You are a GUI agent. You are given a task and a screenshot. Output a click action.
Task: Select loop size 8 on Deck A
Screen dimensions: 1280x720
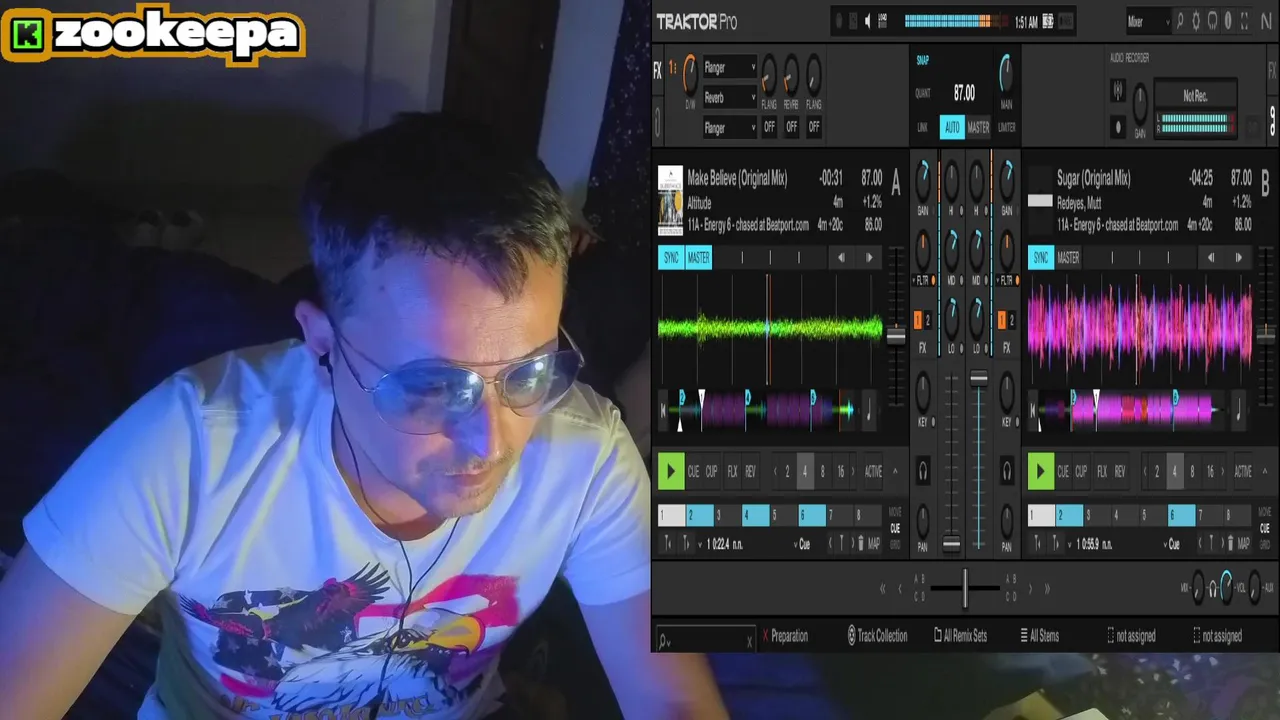pyautogui.click(x=823, y=471)
